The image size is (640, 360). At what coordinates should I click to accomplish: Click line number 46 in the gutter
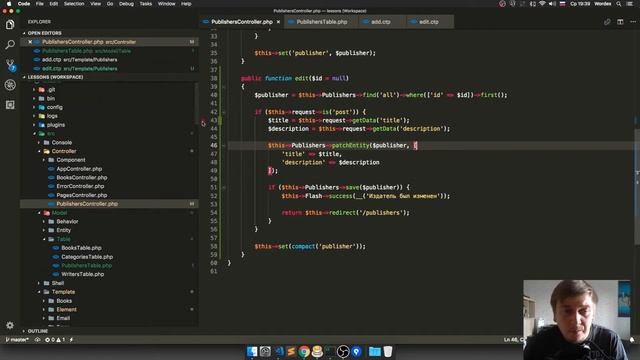point(214,145)
